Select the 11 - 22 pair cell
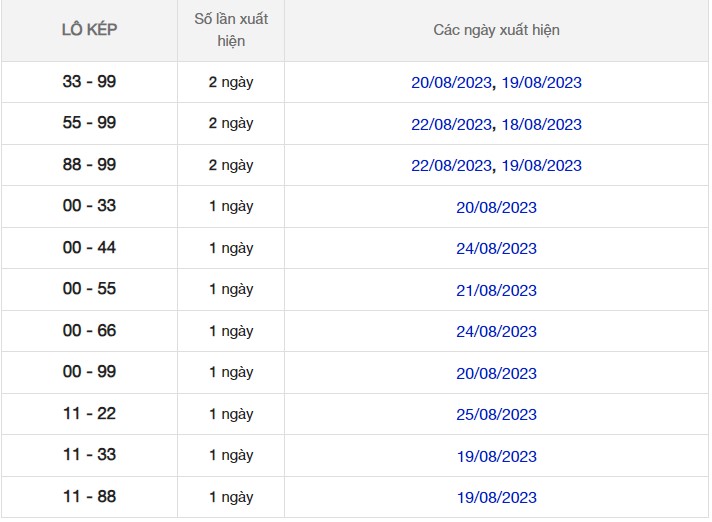The image size is (712, 522). tap(89, 413)
